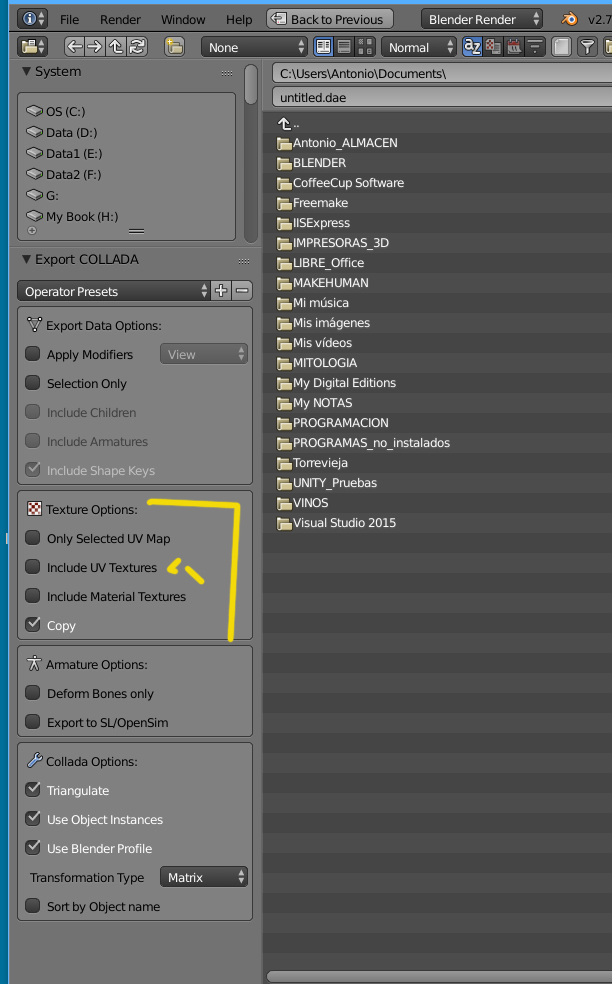The width and height of the screenshot is (612, 984).
Task: Open the Operator Presets dropdown
Action: [x=114, y=291]
